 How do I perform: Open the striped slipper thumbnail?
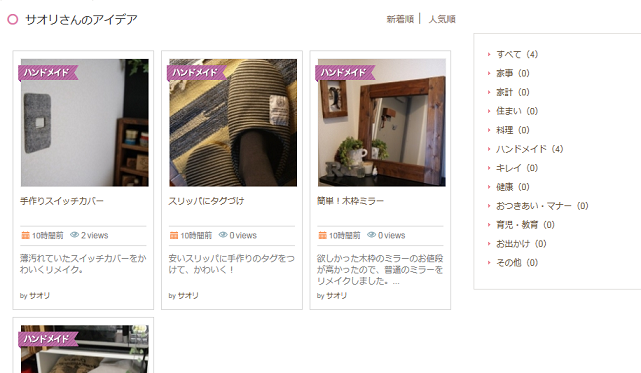click(x=233, y=123)
